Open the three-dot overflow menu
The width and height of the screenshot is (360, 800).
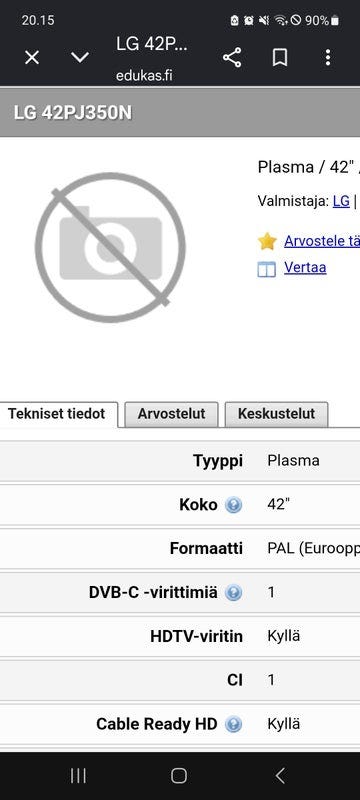tap(328, 58)
